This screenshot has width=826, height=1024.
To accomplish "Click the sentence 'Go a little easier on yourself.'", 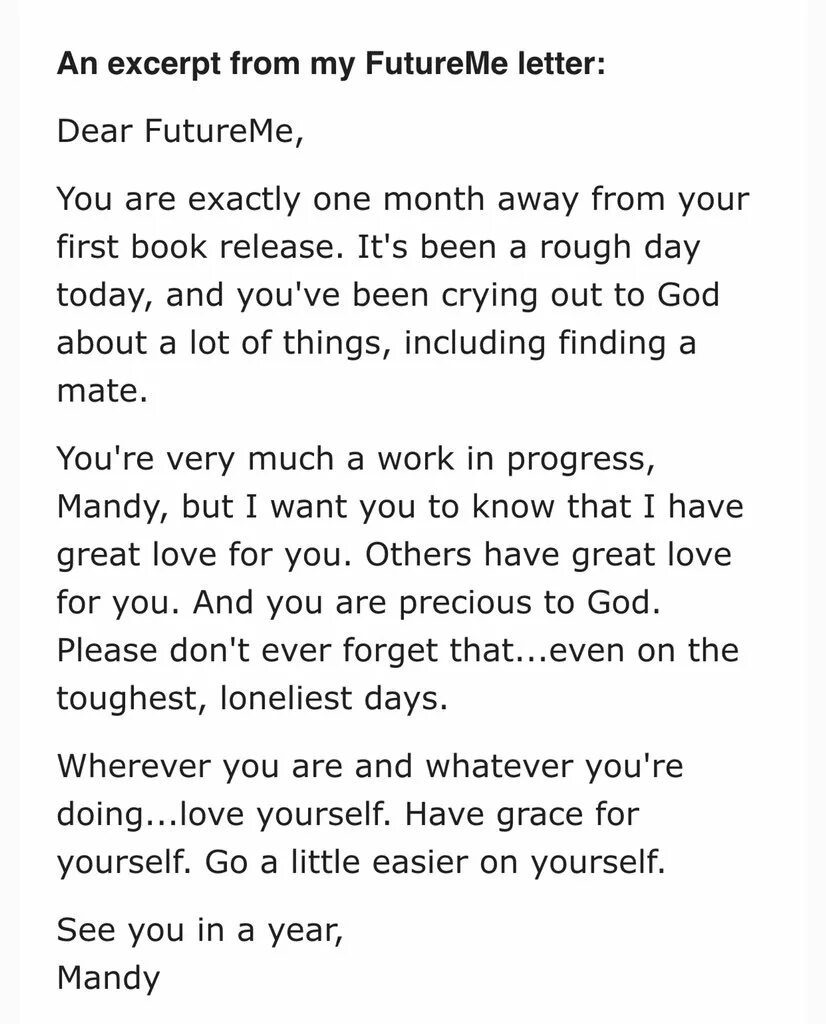I will click(435, 863).
